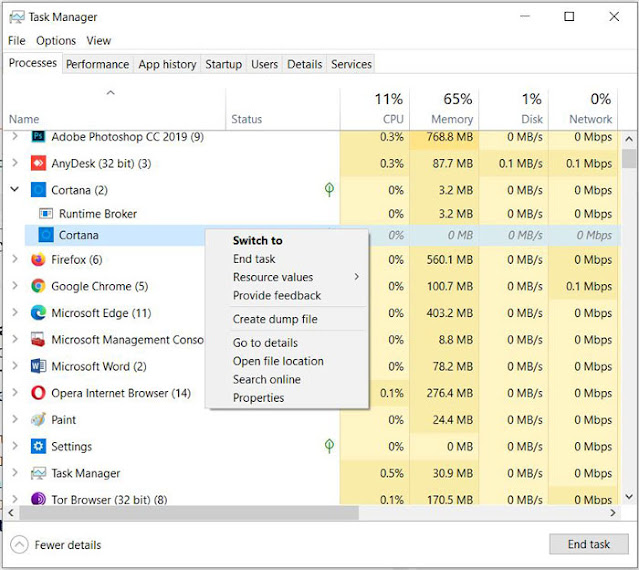Open the Resource values submenu arrow
Viewport: 639px width, 570px height.
click(357, 277)
